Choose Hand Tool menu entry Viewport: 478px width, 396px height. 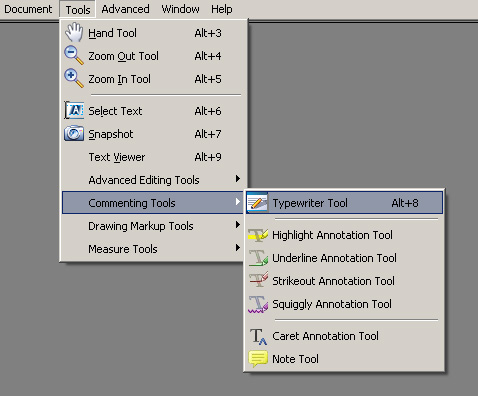click(x=153, y=33)
